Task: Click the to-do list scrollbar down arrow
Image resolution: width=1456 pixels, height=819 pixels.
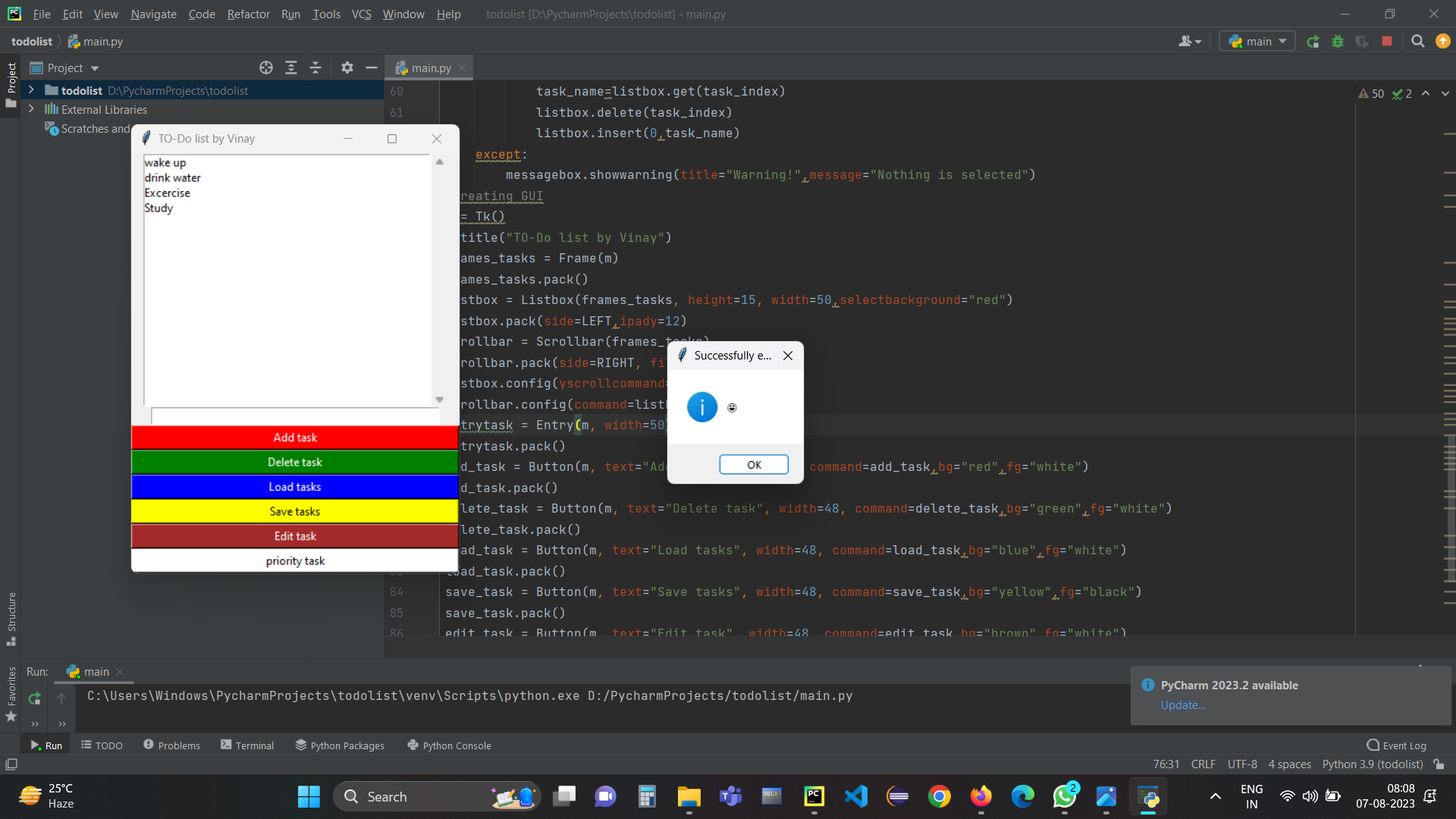Action: (439, 400)
